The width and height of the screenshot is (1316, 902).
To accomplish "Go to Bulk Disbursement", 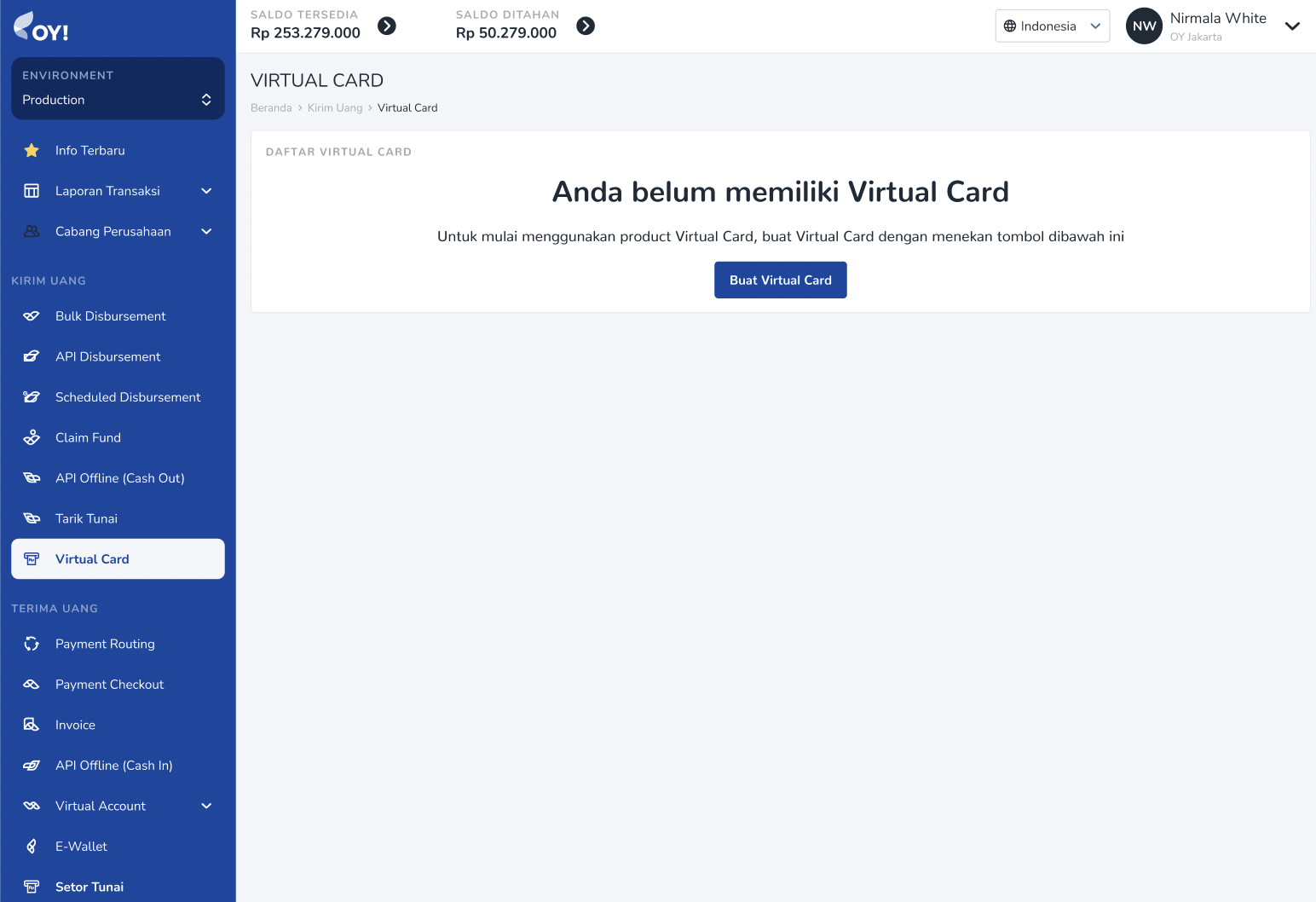I will [x=118, y=316].
